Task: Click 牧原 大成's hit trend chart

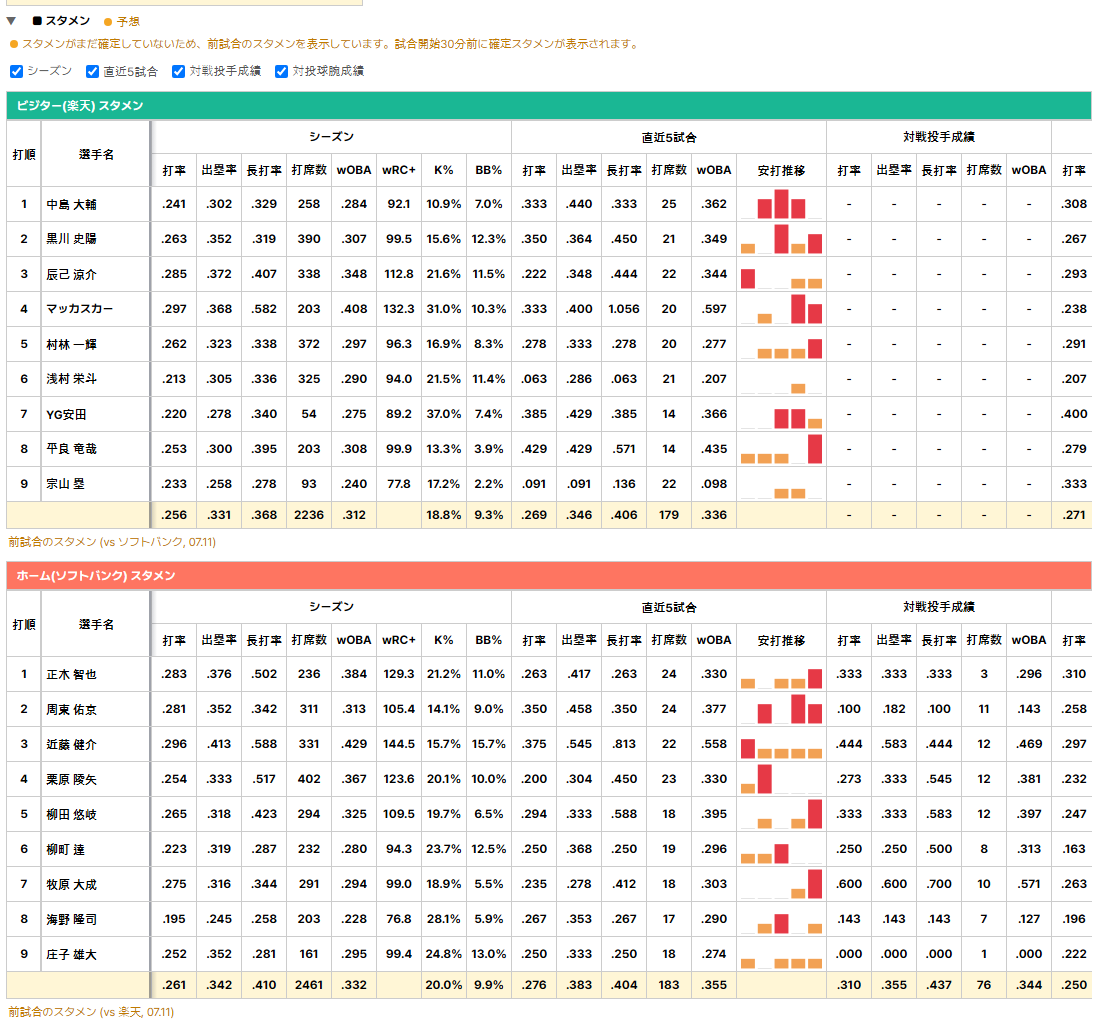Action: pos(781,884)
